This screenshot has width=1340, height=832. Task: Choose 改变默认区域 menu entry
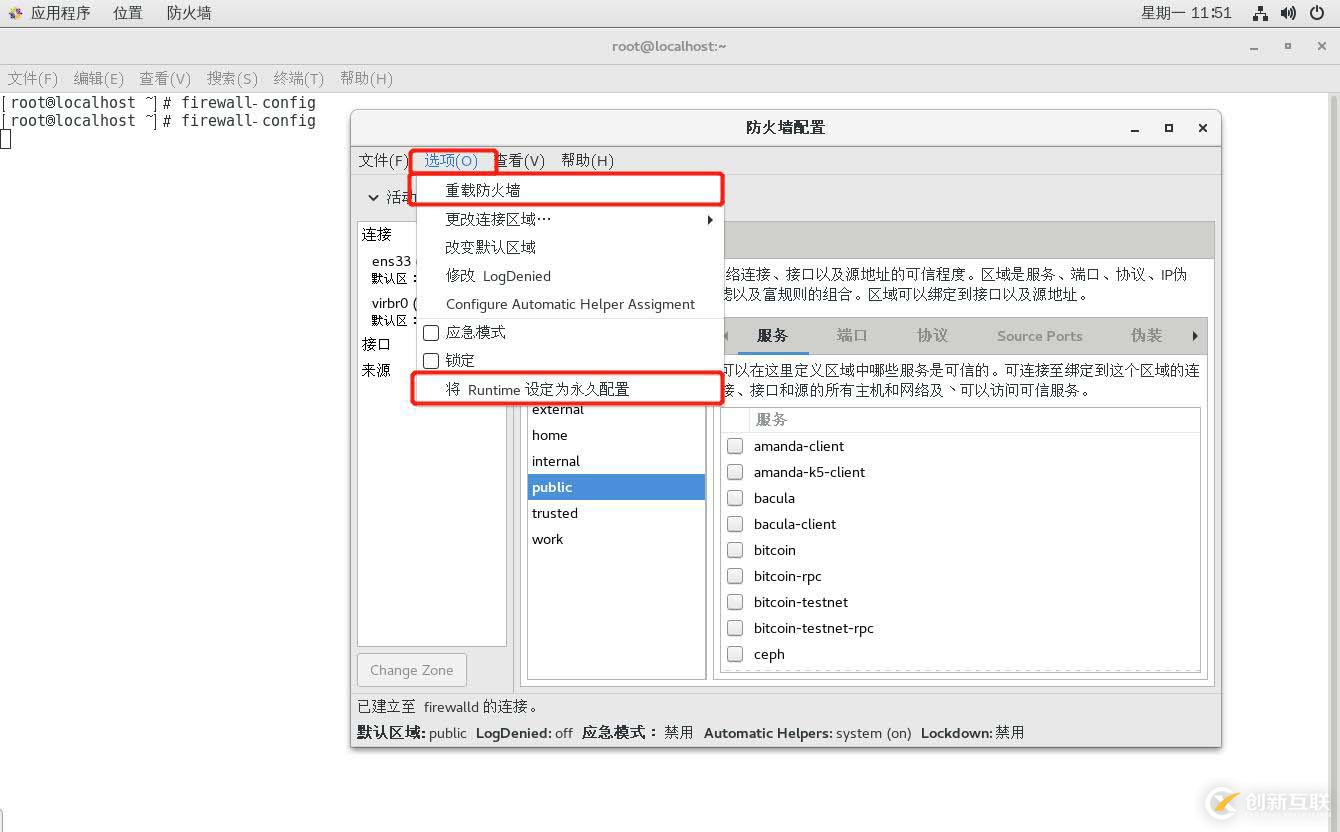point(569,247)
